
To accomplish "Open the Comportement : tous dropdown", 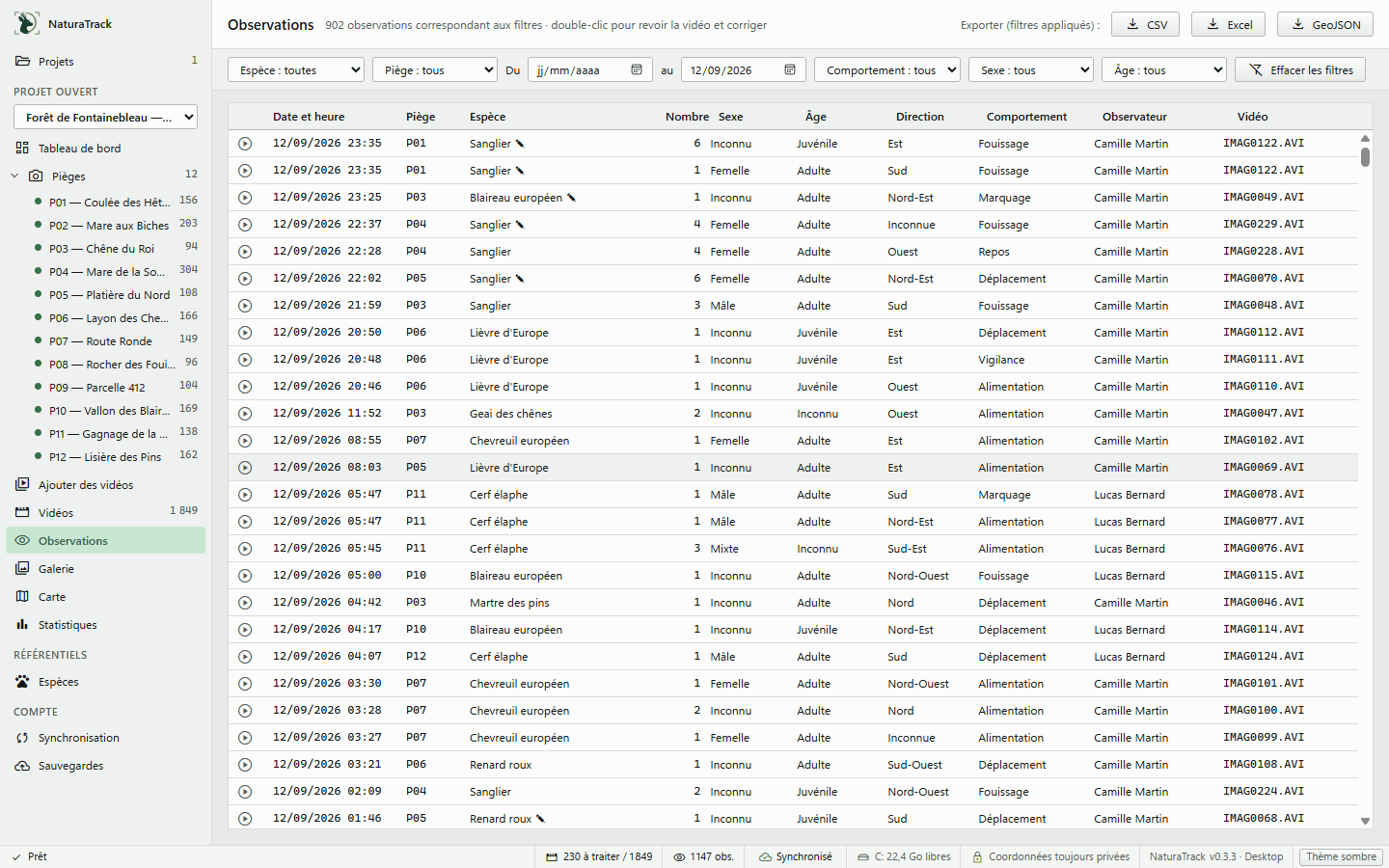I will coord(887,70).
